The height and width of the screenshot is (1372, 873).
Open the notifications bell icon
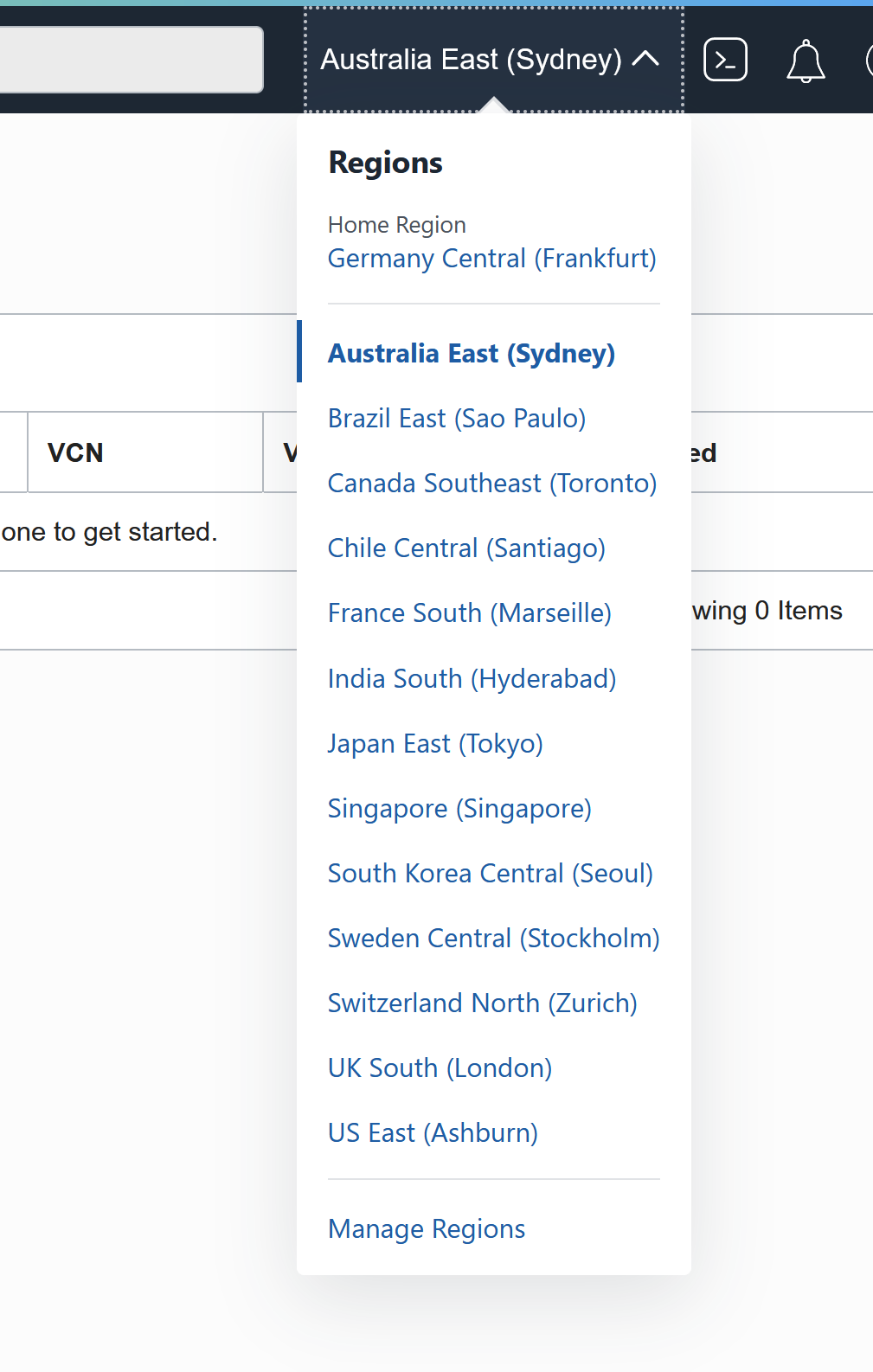(806, 61)
